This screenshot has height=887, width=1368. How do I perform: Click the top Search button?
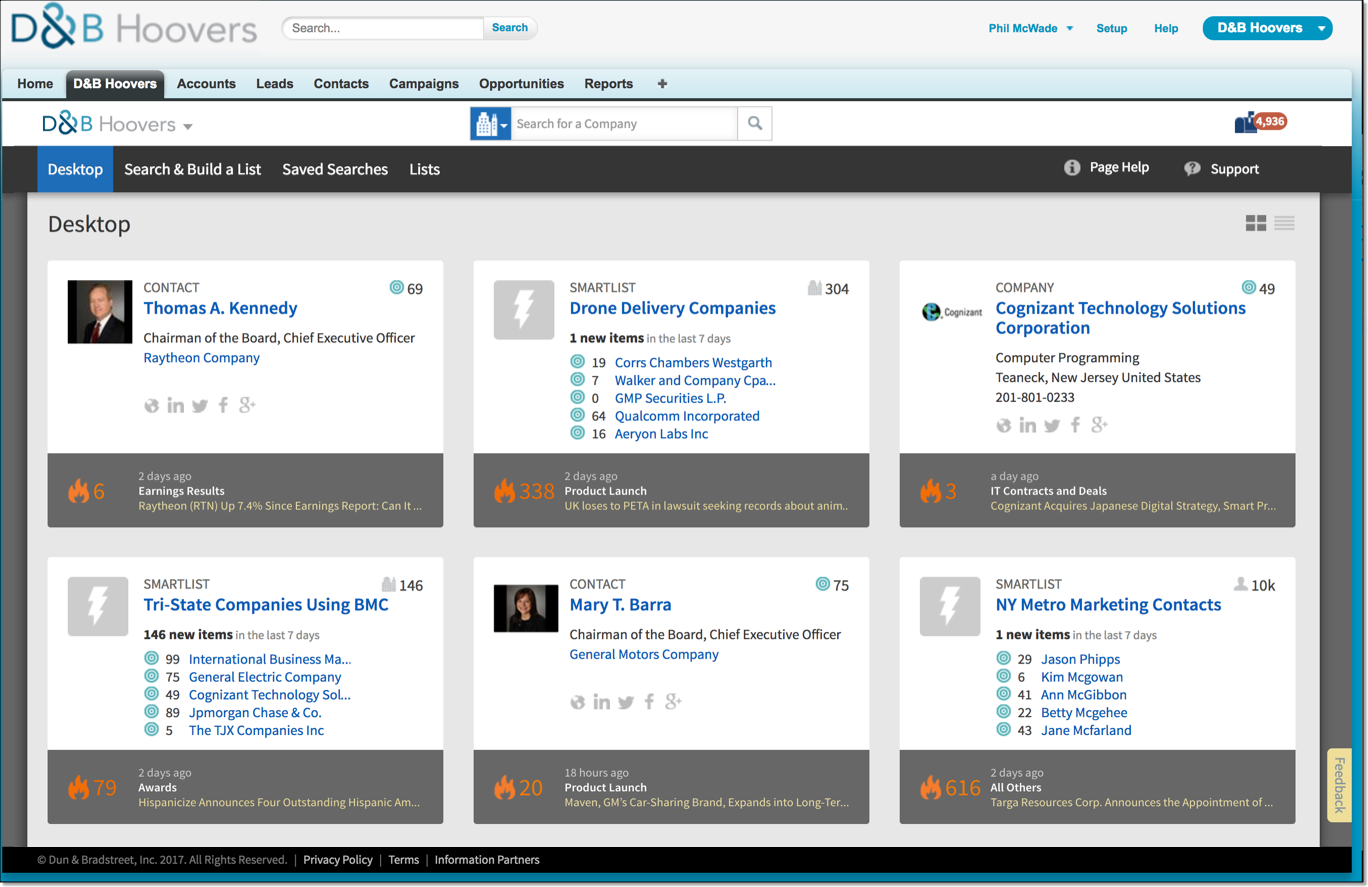[510, 28]
